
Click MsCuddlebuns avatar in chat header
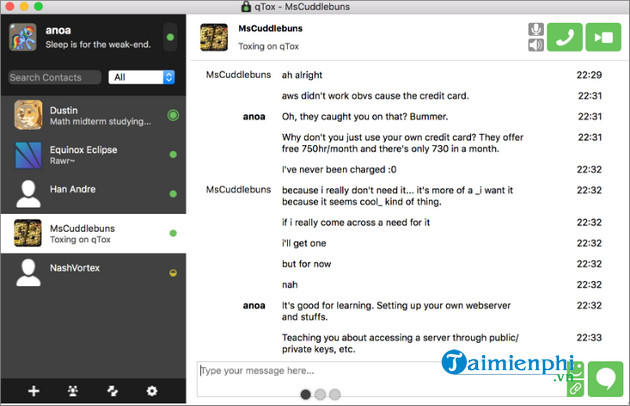[214, 38]
